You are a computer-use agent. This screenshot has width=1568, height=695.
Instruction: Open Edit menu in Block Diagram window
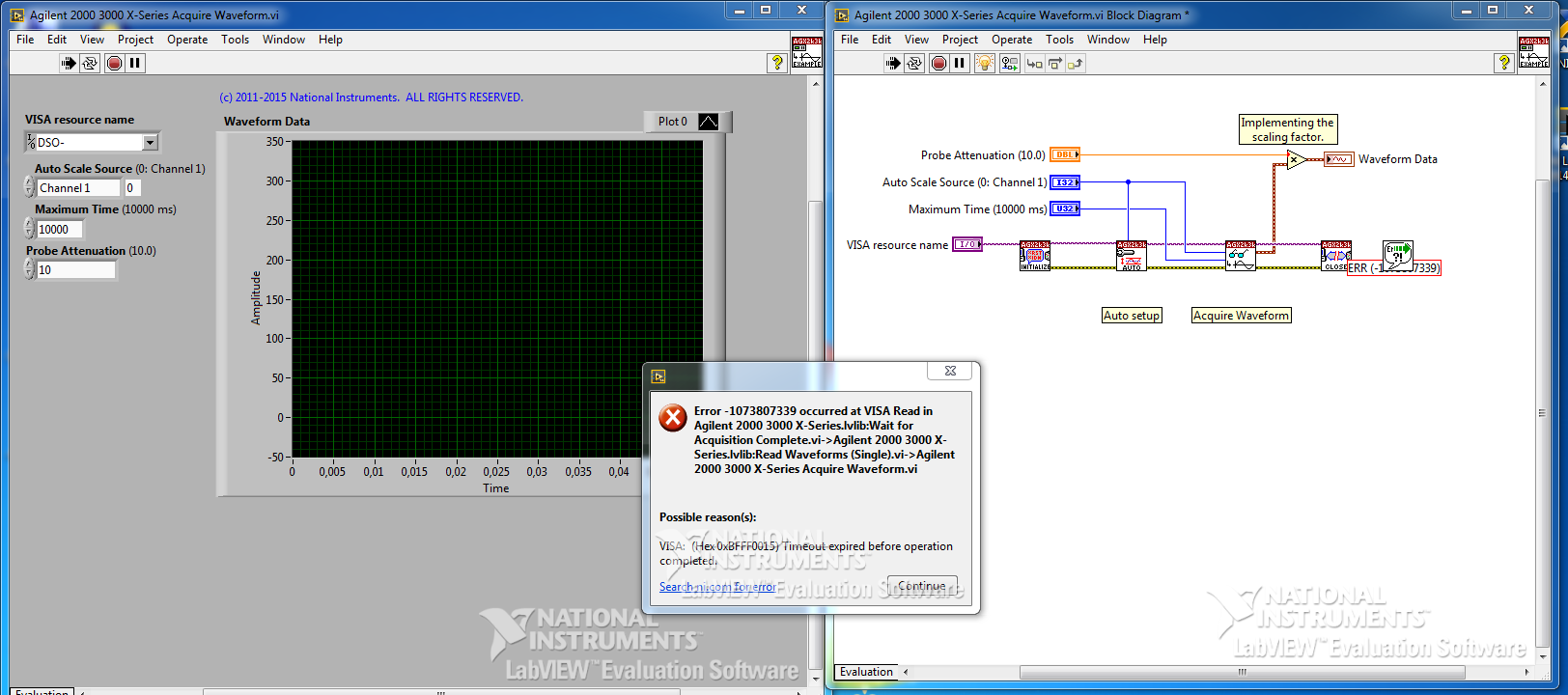[x=882, y=40]
